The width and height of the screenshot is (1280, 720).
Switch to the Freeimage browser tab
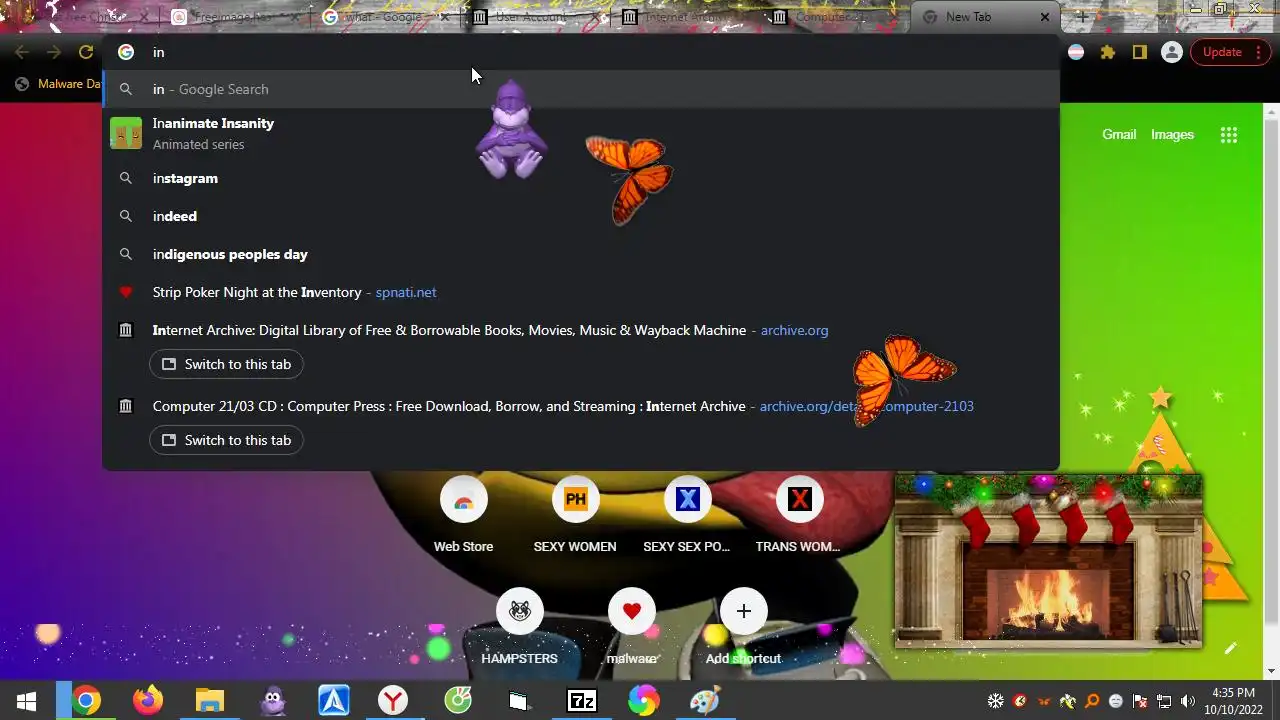click(x=234, y=17)
